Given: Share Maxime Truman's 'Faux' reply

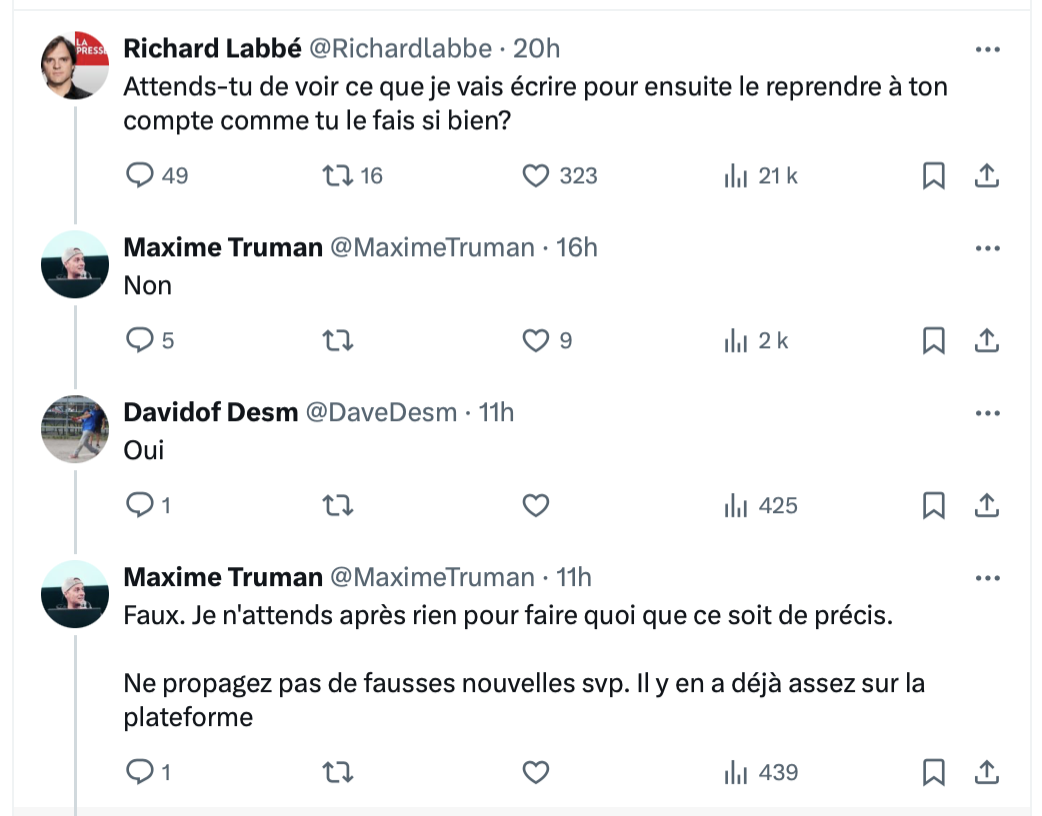Looking at the screenshot, I should pos(987,772).
